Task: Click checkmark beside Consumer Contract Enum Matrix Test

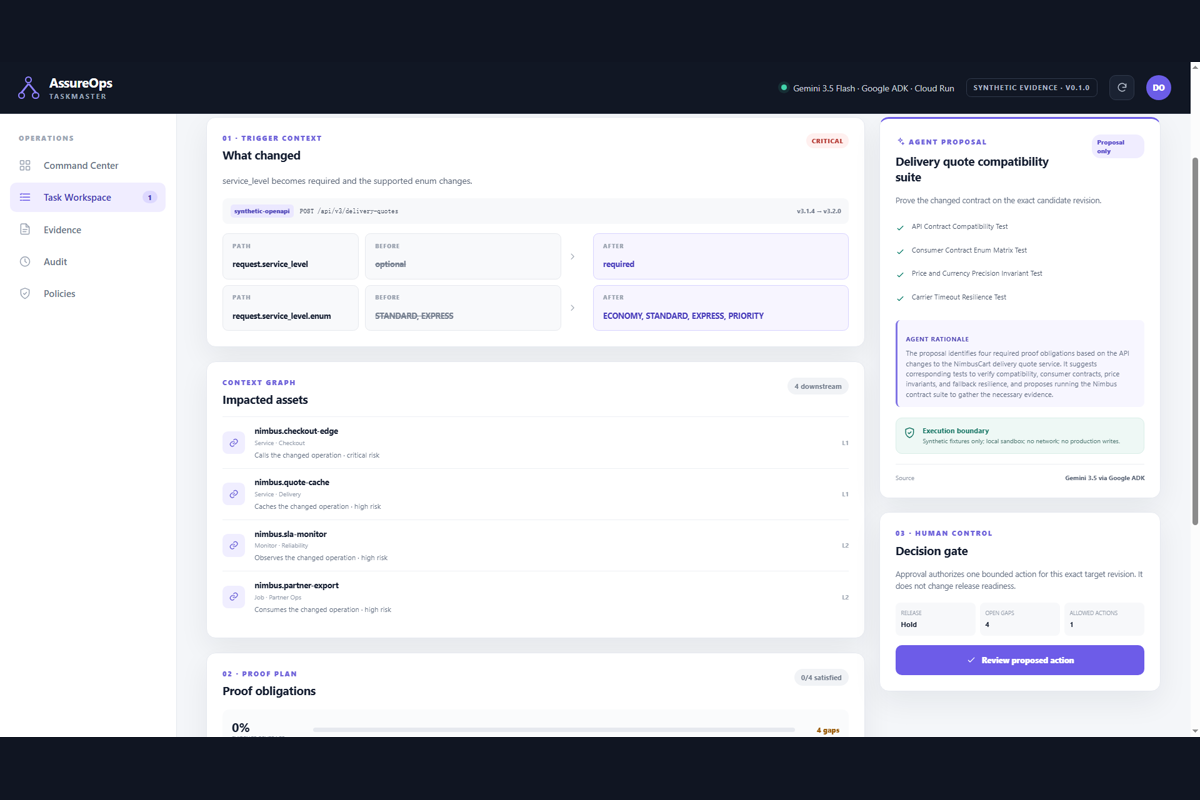Action: click(x=901, y=251)
